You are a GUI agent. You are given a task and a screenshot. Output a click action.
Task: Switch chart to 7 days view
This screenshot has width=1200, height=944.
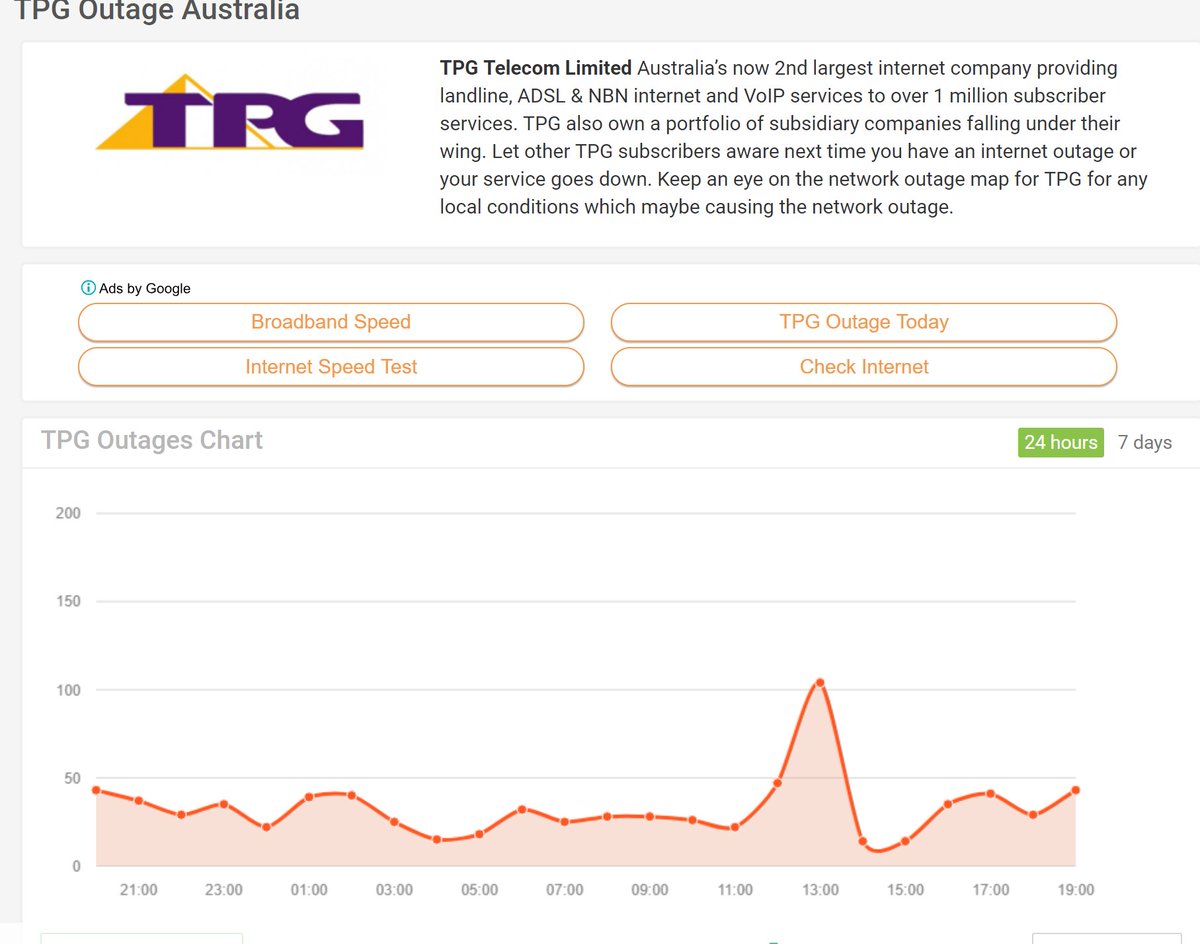1145,442
